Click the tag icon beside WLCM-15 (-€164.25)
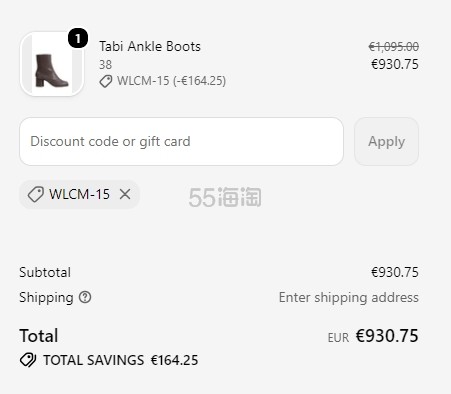Screen dimensions: 451x394 106,81
